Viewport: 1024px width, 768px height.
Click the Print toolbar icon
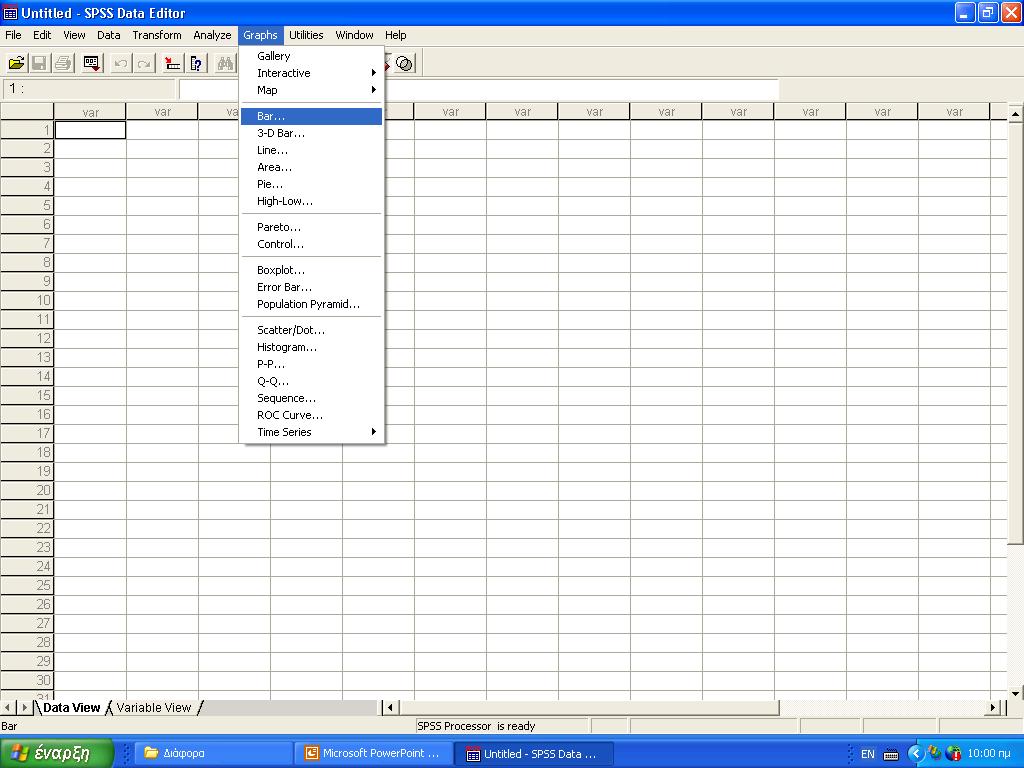pos(63,63)
